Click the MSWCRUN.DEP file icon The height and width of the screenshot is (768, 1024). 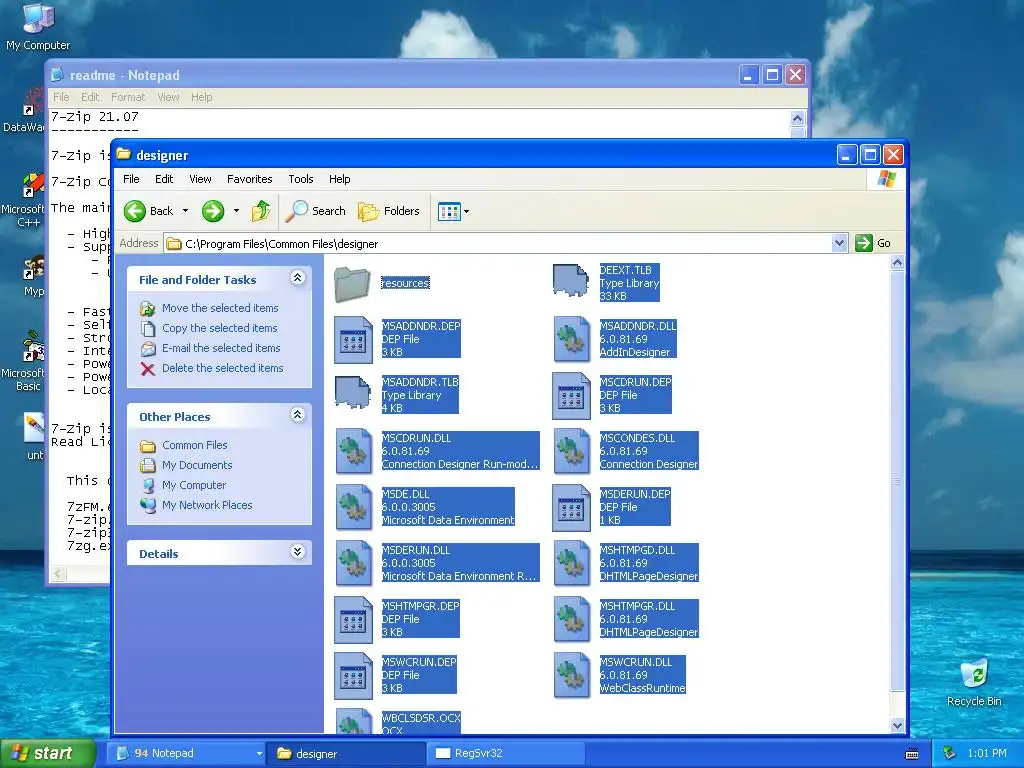tap(353, 676)
